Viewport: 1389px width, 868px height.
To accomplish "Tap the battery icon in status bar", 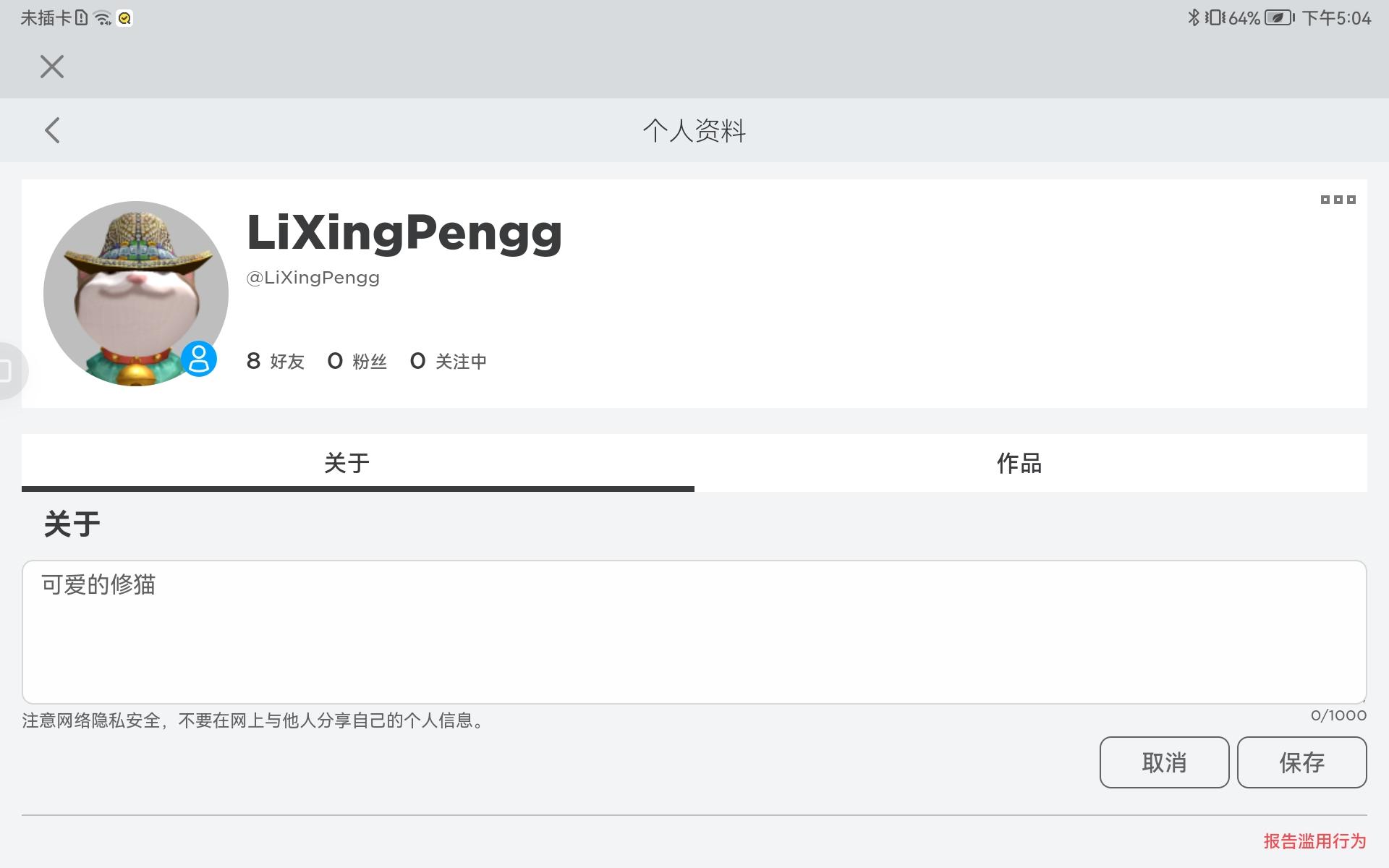I will tap(1280, 18).
